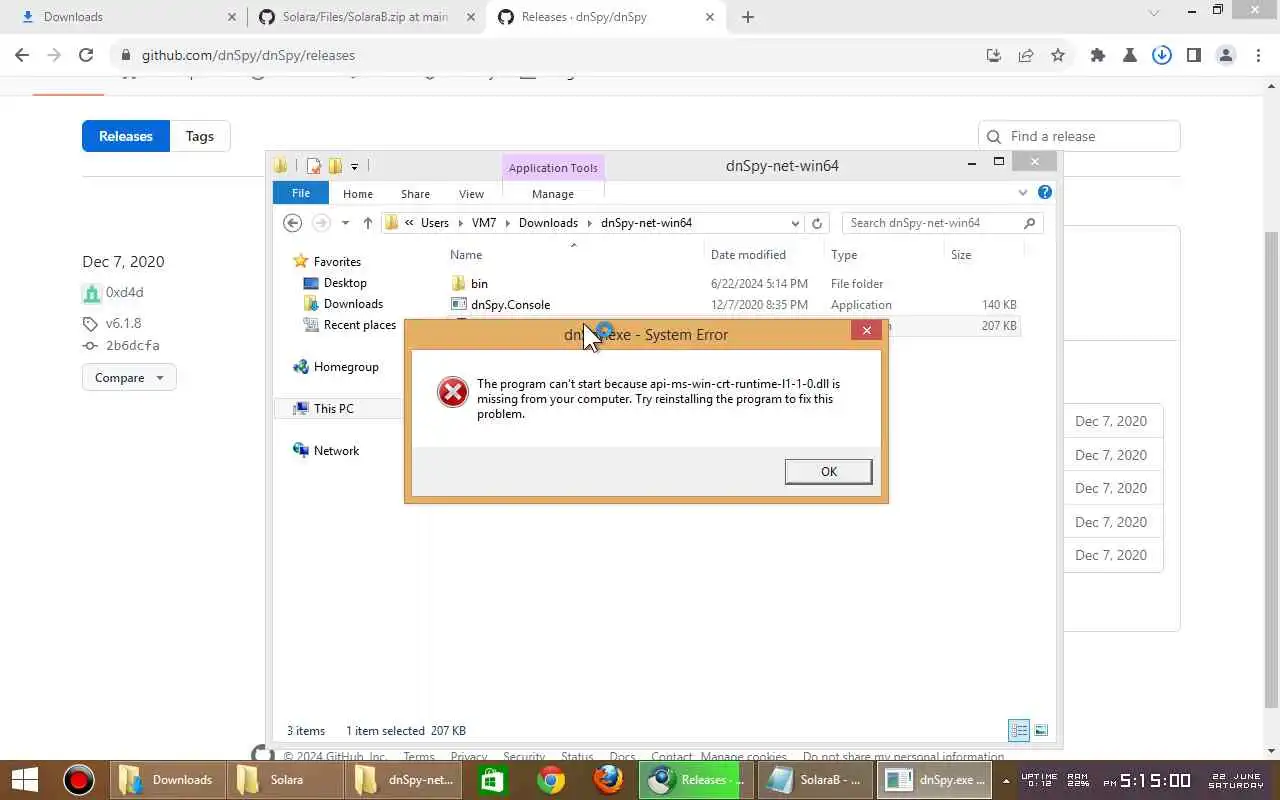
Task: Open the 0xd4d author link
Action: (x=125, y=293)
